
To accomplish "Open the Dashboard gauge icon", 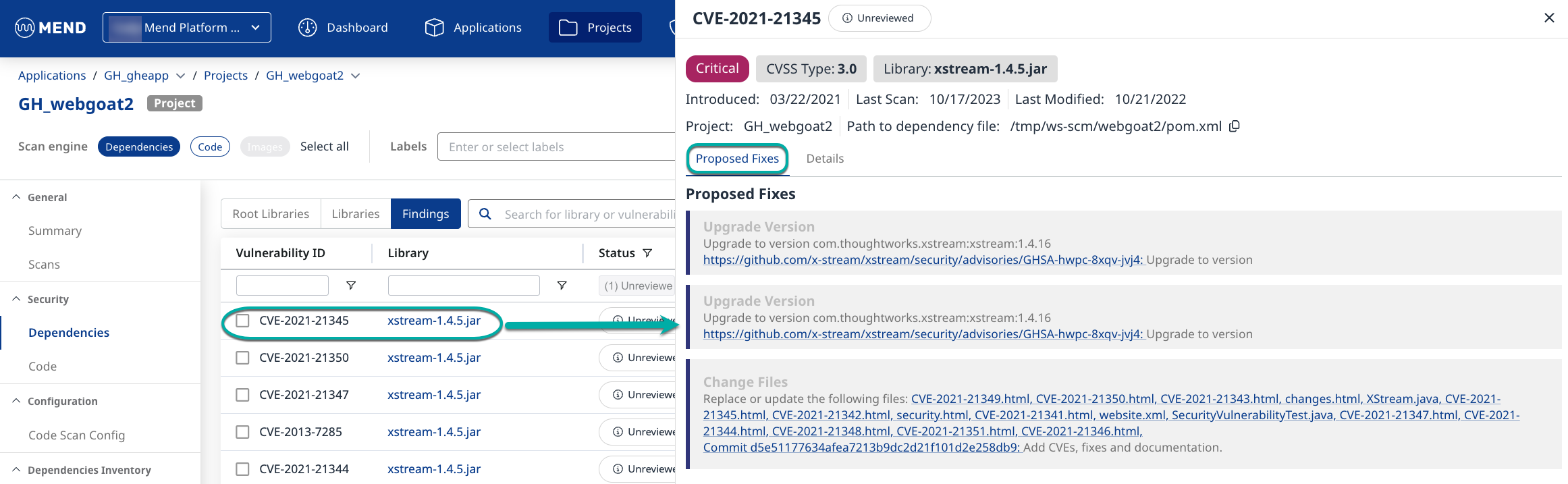I will pyautogui.click(x=308, y=28).
